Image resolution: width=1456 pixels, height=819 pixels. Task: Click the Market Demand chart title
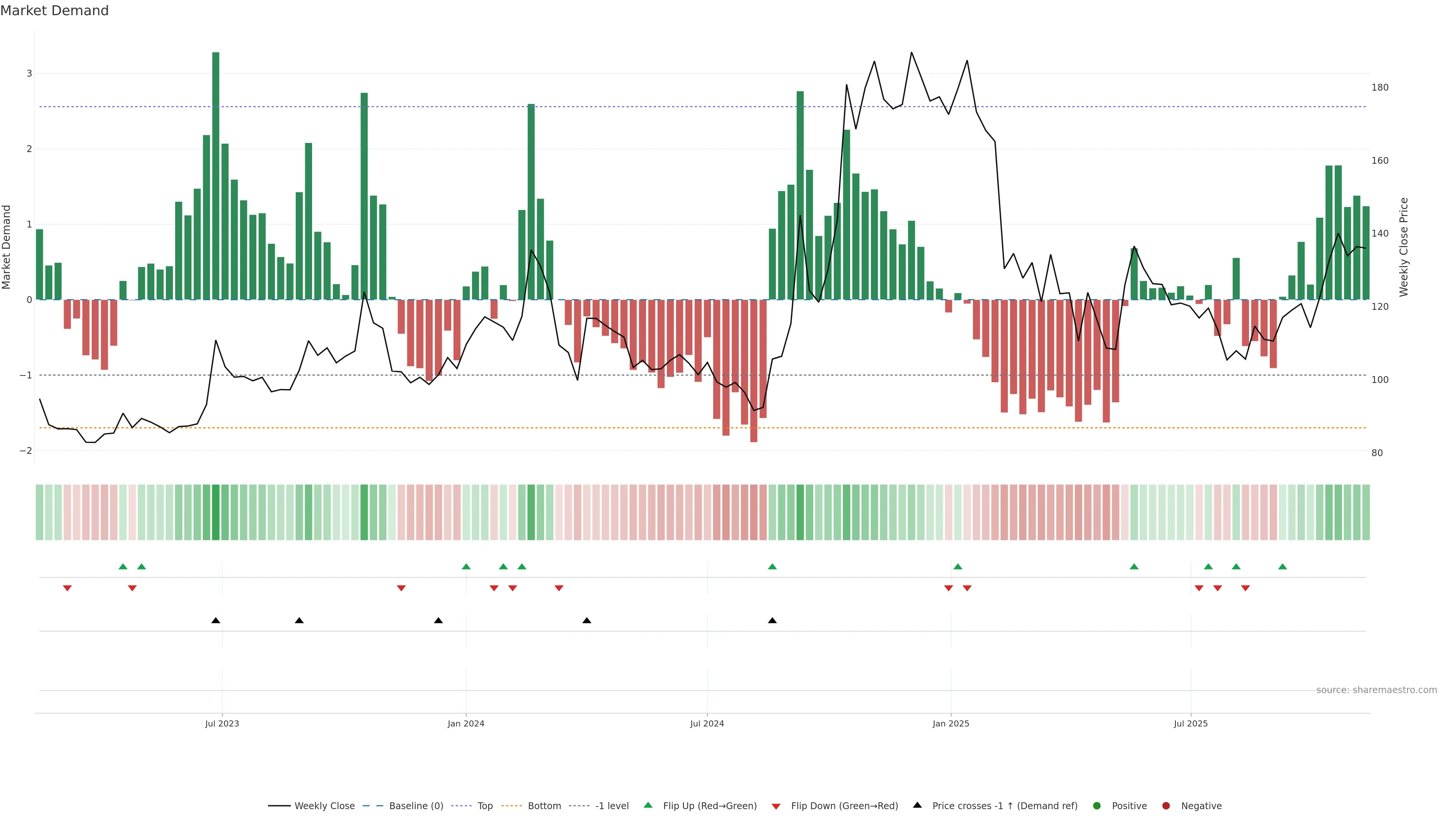point(54,11)
